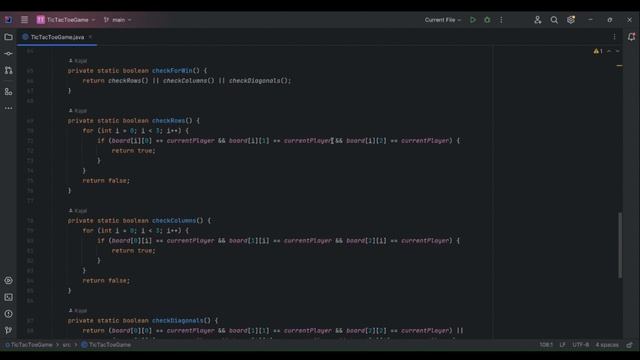Click the TicTacToeGame project breadcrumb
Image resolution: width=640 pixels, height=360 pixels.
click(x=29, y=345)
